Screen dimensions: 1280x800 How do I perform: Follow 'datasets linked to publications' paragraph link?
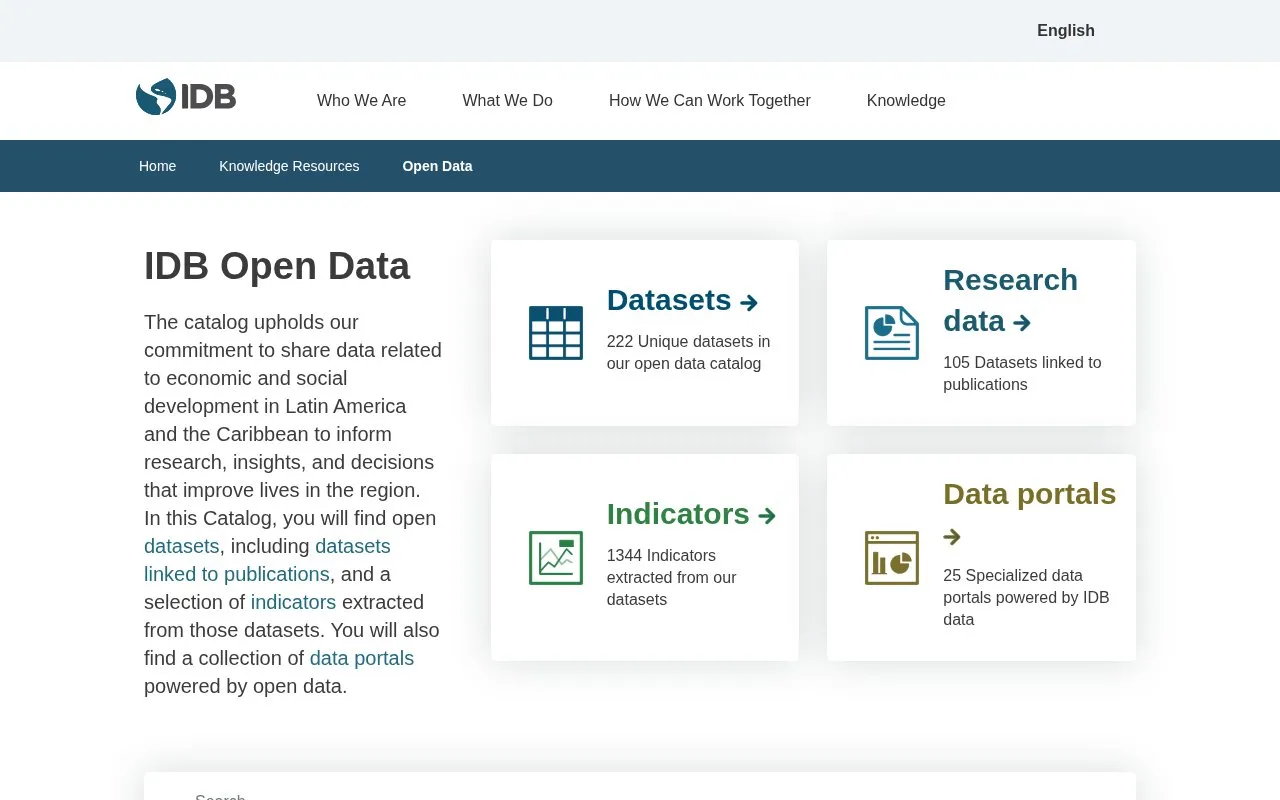pyautogui.click(x=267, y=560)
